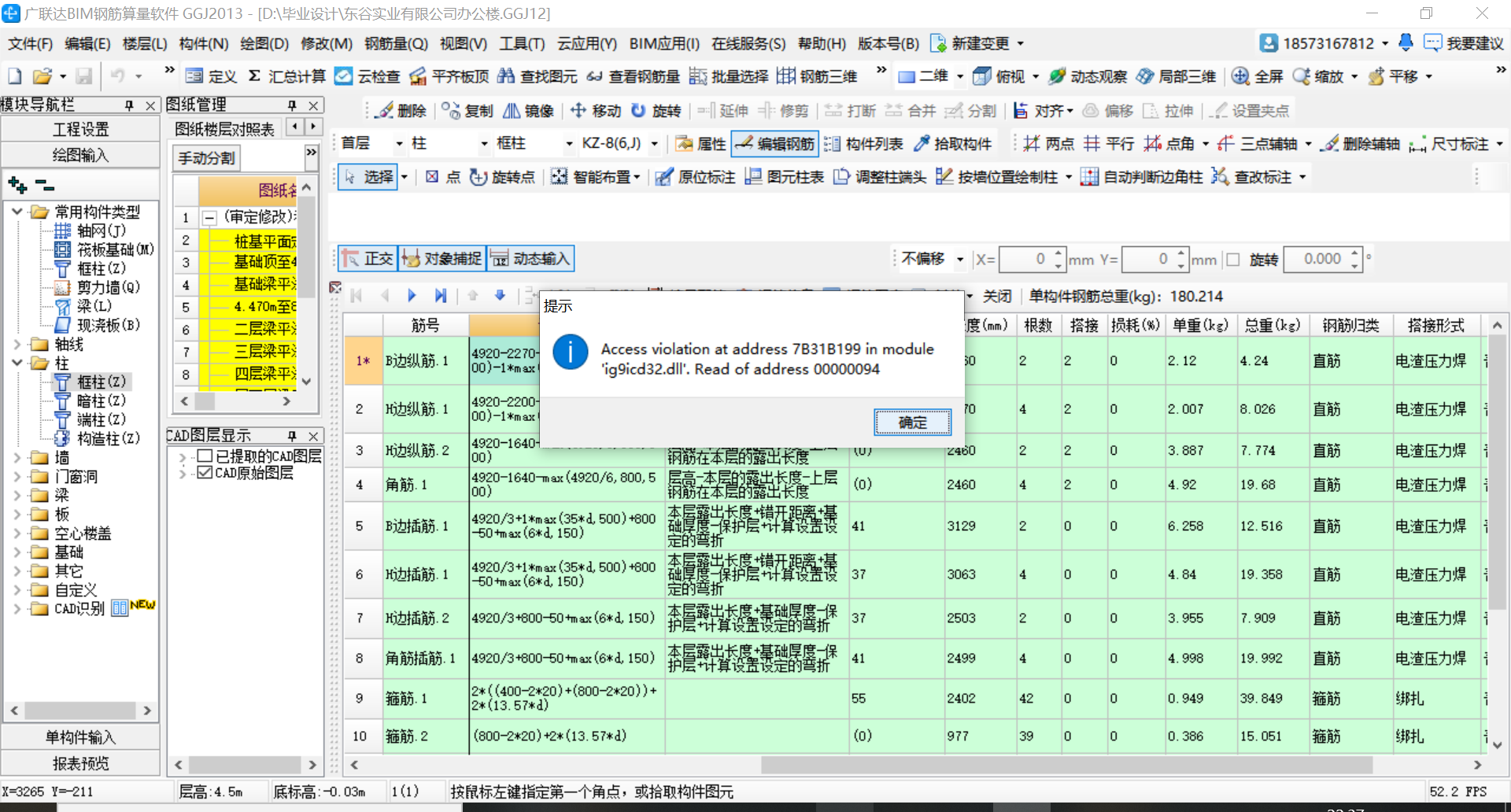This screenshot has height=812, width=1511.
Task: Click 自动判断边角柱 tool
Action: (1142, 177)
